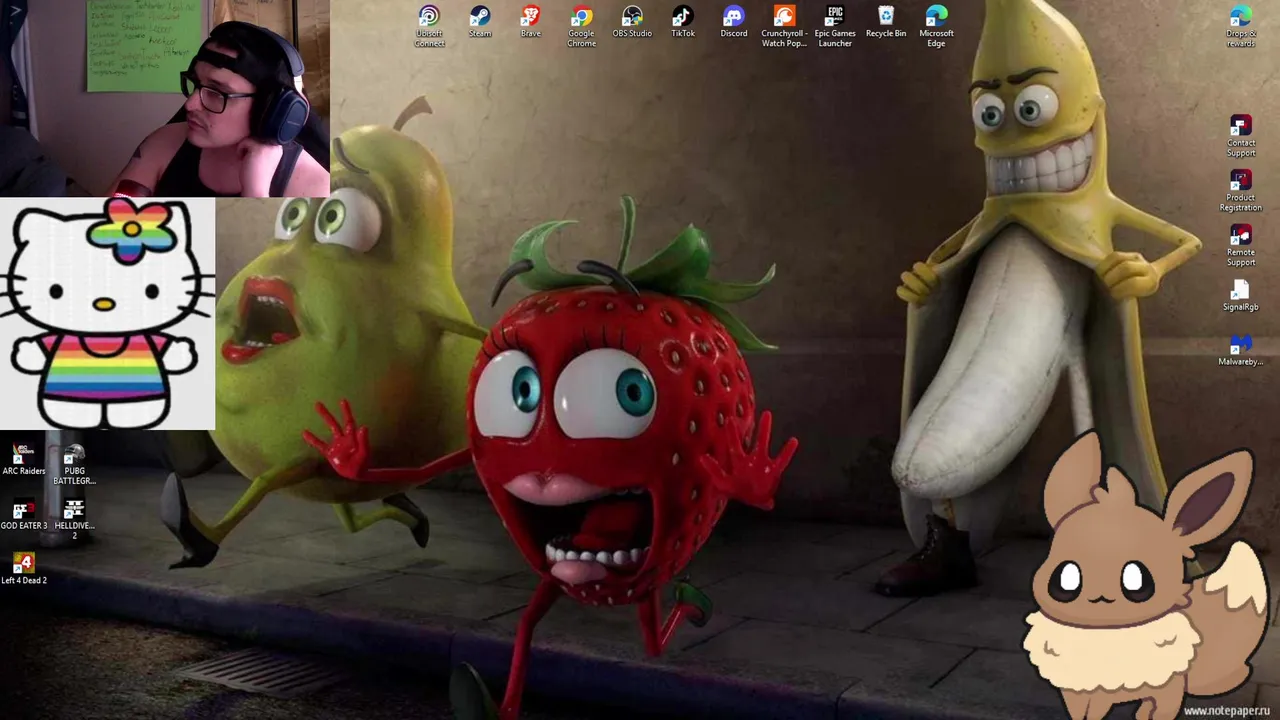Click the PUBG BATTLEGROUNDS icon
Viewport: 1280px width, 720px height.
coord(74,465)
